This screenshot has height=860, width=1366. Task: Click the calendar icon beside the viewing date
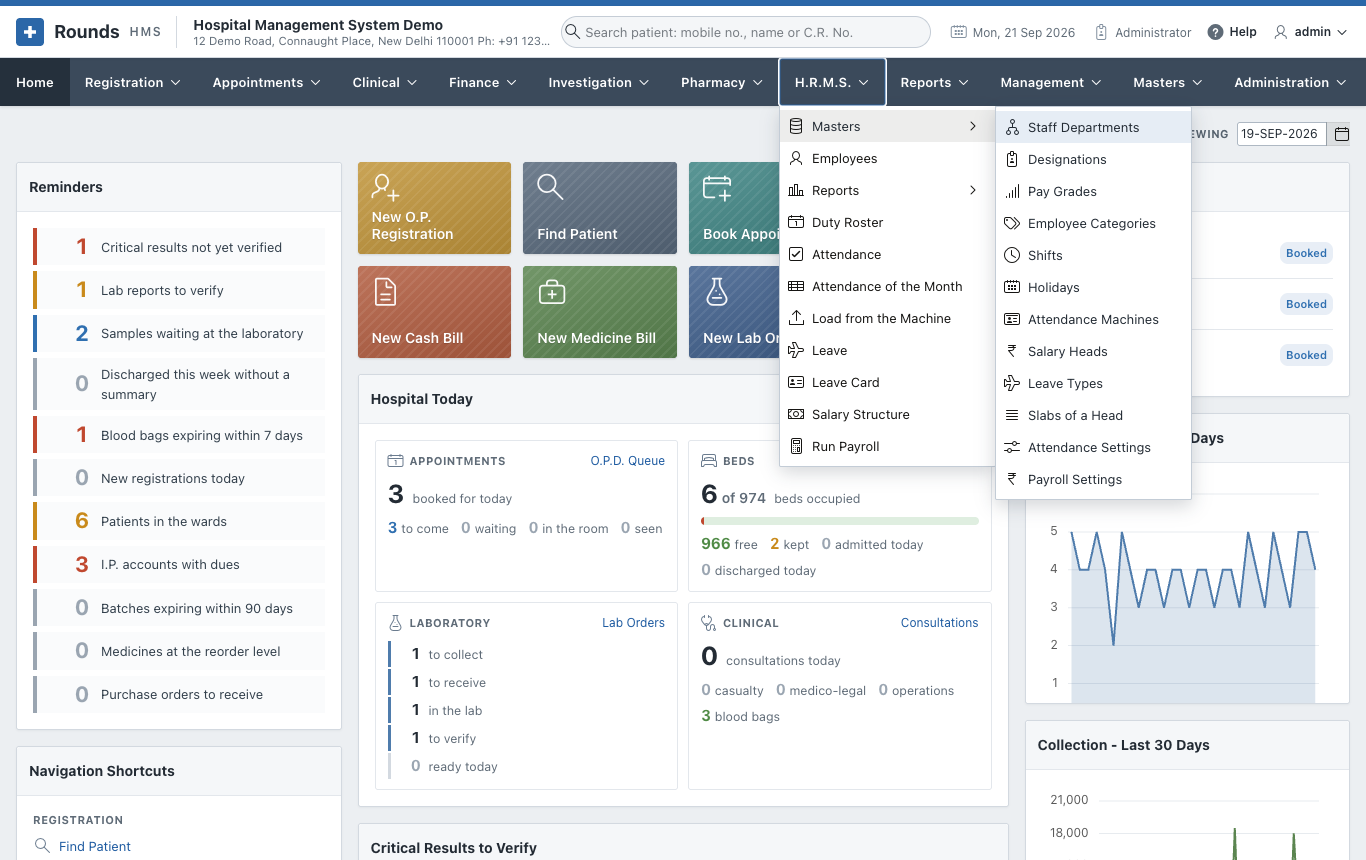[x=1342, y=134]
